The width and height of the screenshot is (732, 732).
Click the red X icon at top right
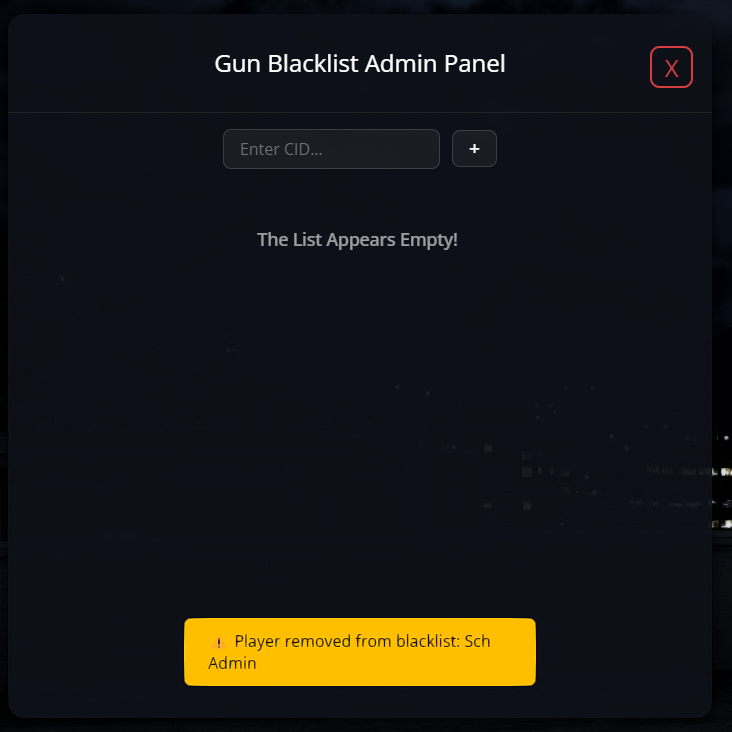tap(671, 69)
